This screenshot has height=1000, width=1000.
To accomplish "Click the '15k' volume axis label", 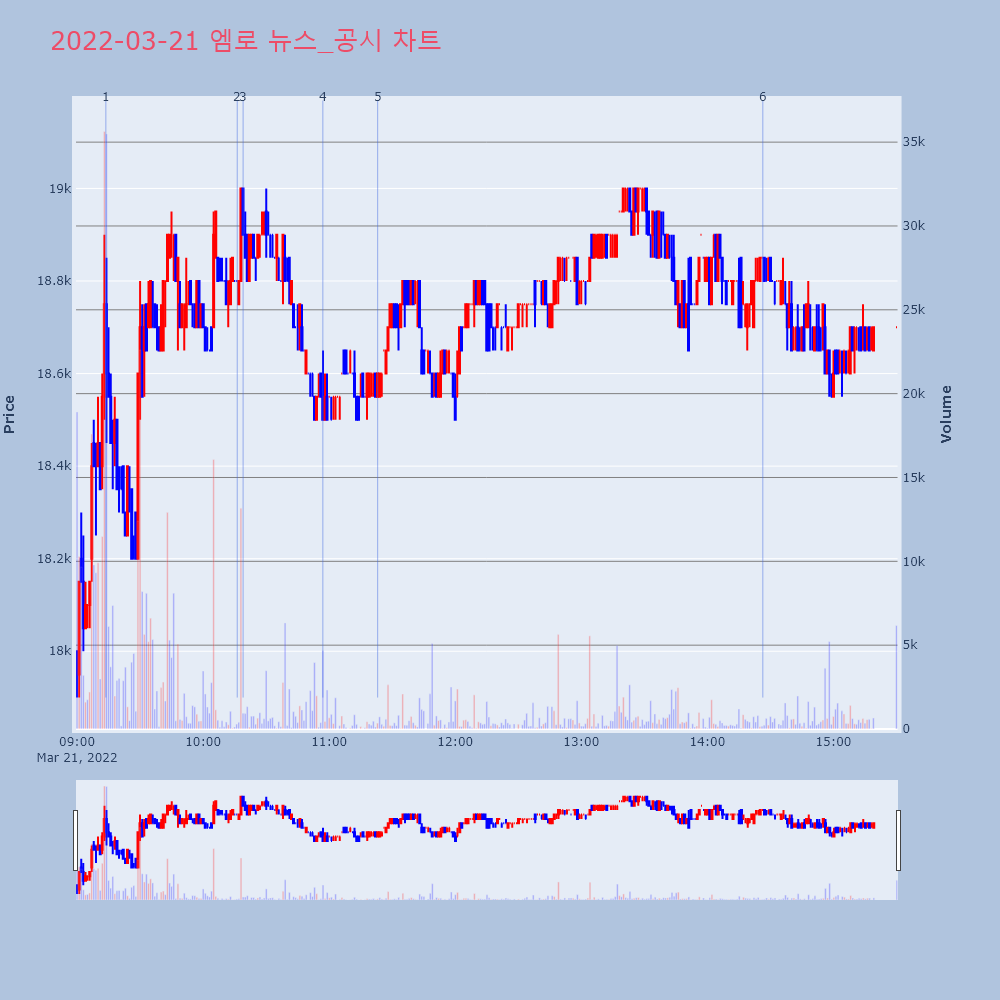I will 913,478.
